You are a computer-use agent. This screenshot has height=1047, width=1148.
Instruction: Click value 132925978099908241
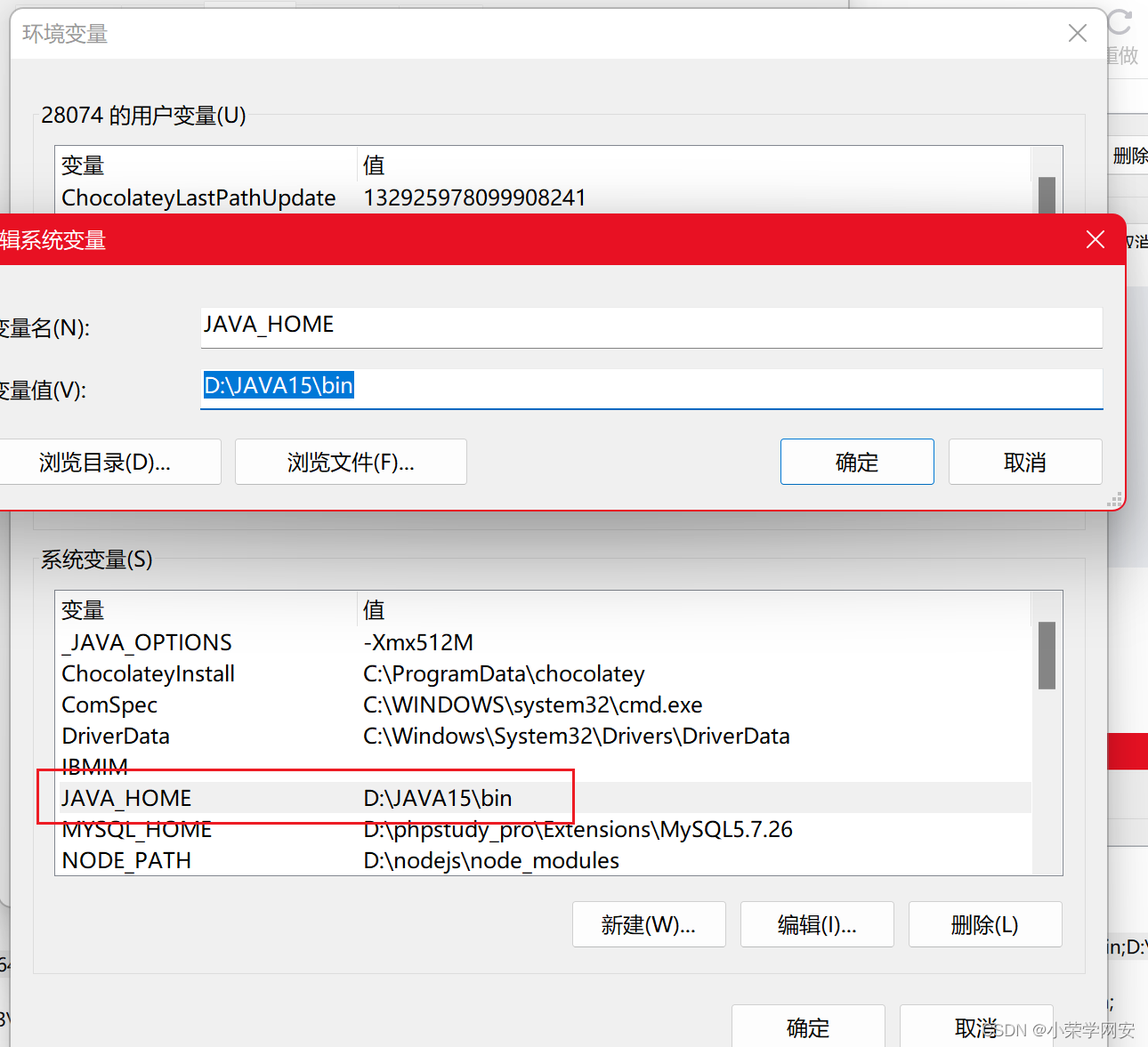pyautogui.click(x=474, y=197)
